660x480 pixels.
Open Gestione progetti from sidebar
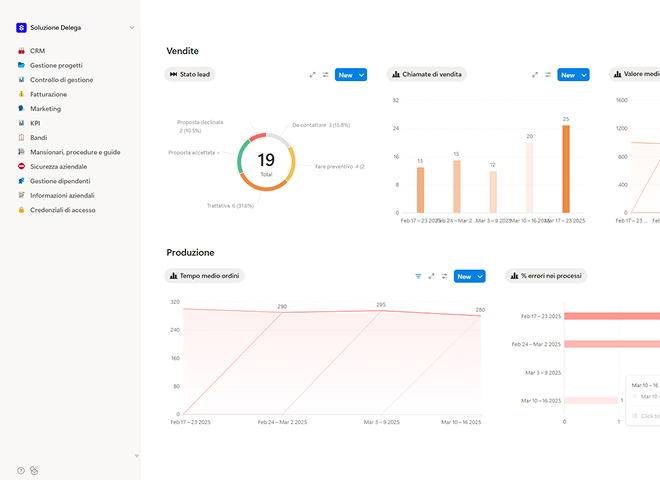click(56, 64)
